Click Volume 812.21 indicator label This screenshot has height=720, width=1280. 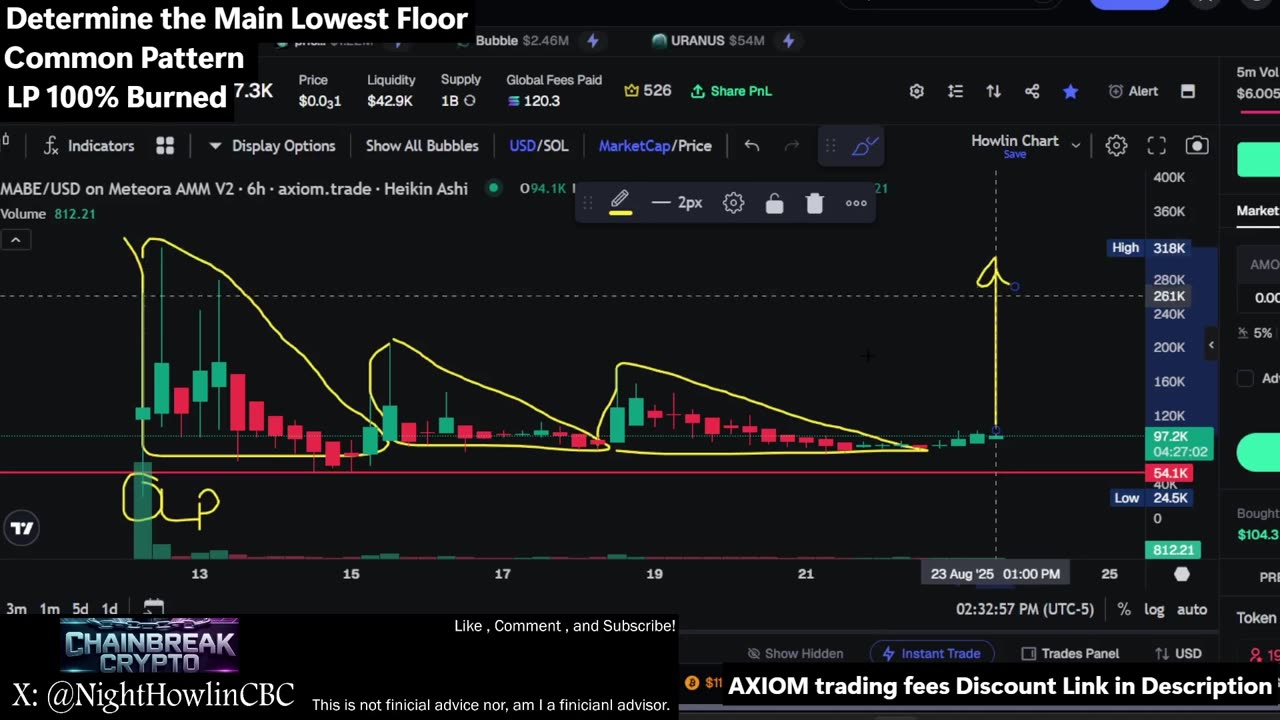pos(48,214)
